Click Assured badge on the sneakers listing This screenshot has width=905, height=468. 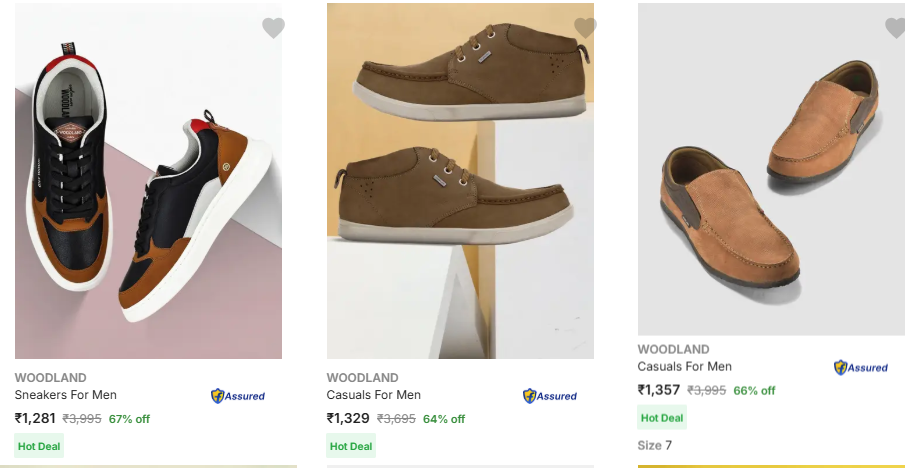coord(238,396)
